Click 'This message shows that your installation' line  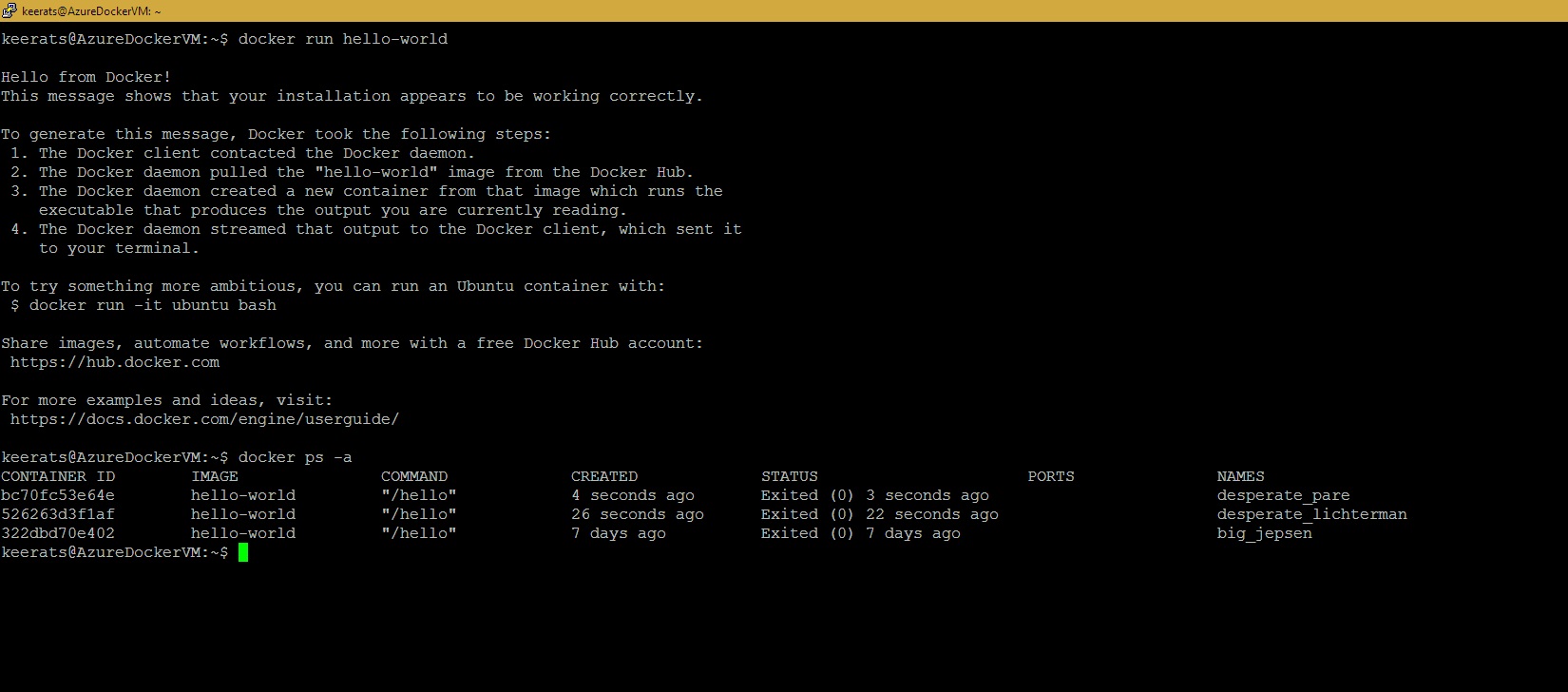(353, 96)
